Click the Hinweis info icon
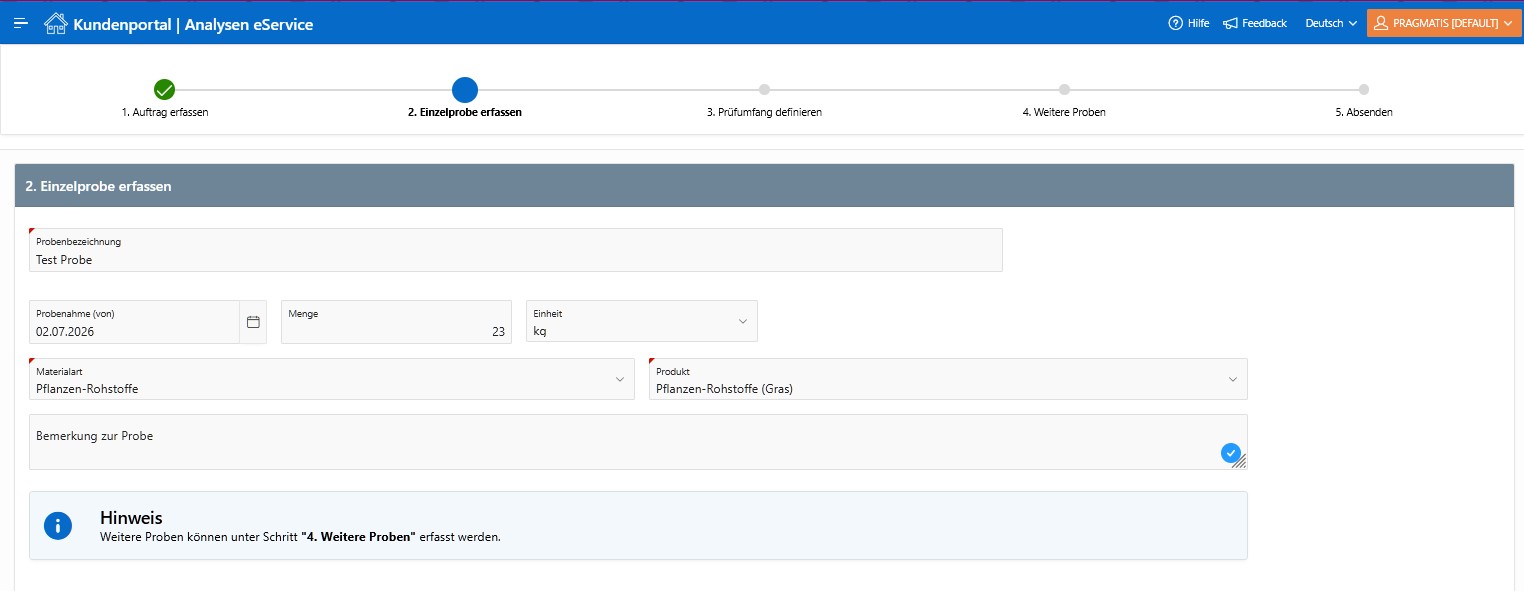 [58, 525]
